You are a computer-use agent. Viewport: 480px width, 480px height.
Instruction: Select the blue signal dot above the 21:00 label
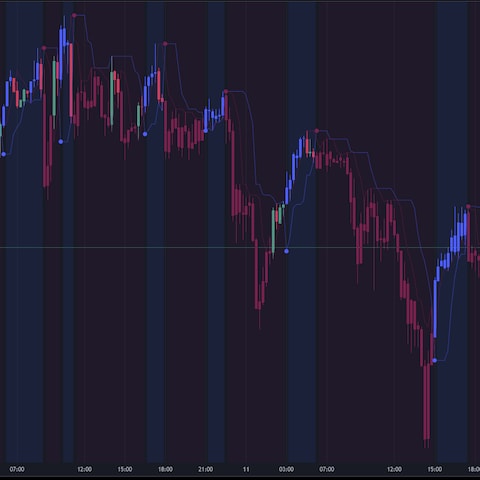click(x=205, y=131)
